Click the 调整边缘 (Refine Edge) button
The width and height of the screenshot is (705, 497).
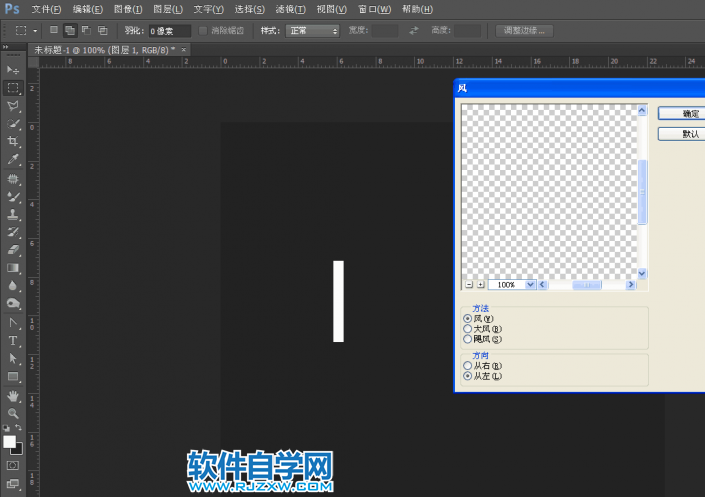click(x=524, y=31)
